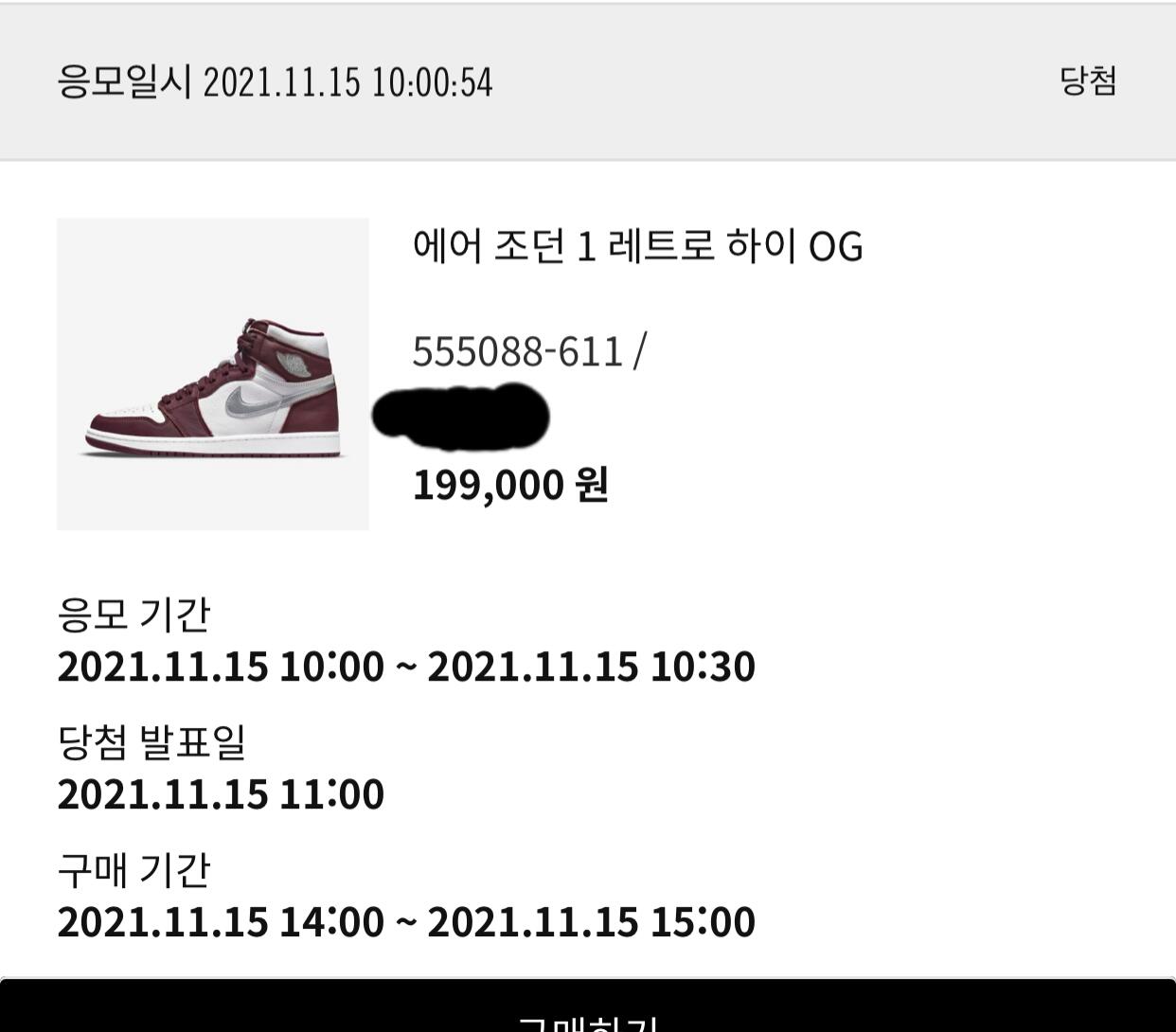Screen dimensions: 1176x1032
Task: Click the 구매 기간 label
Action: pos(134,870)
